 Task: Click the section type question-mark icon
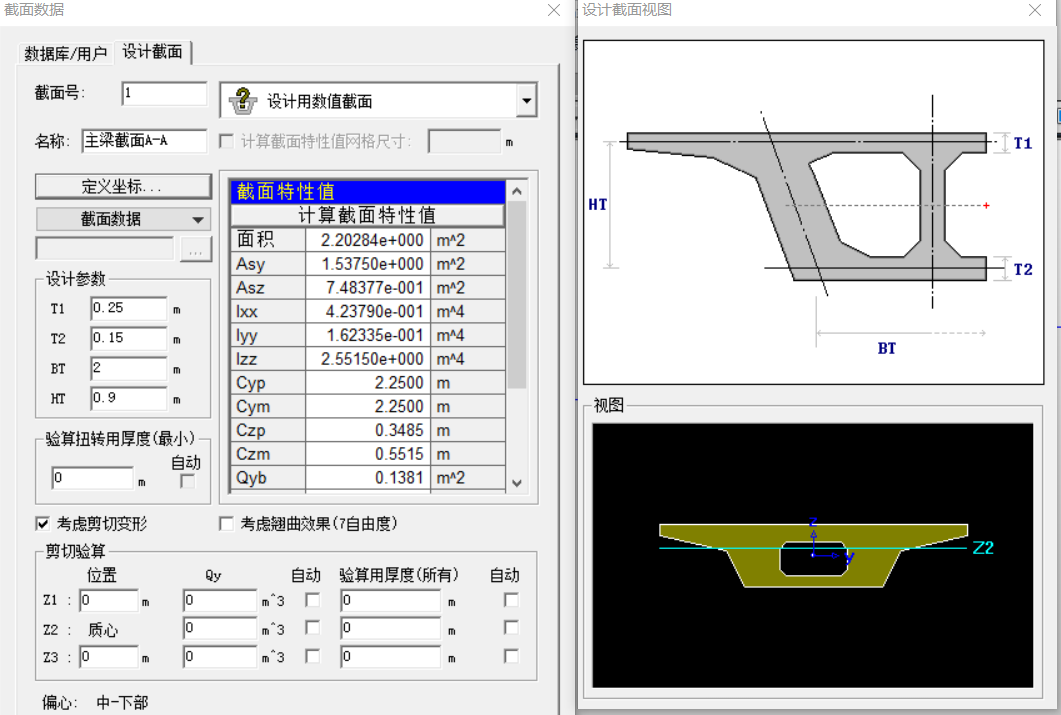coord(243,101)
